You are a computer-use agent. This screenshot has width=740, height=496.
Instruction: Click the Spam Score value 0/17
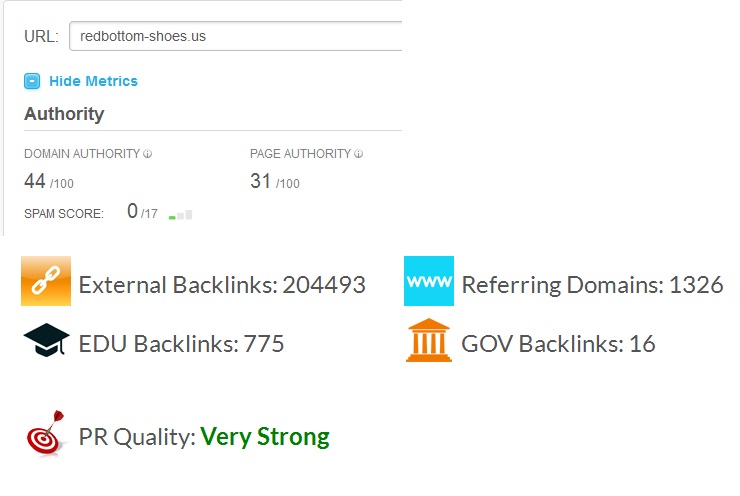coord(141,212)
